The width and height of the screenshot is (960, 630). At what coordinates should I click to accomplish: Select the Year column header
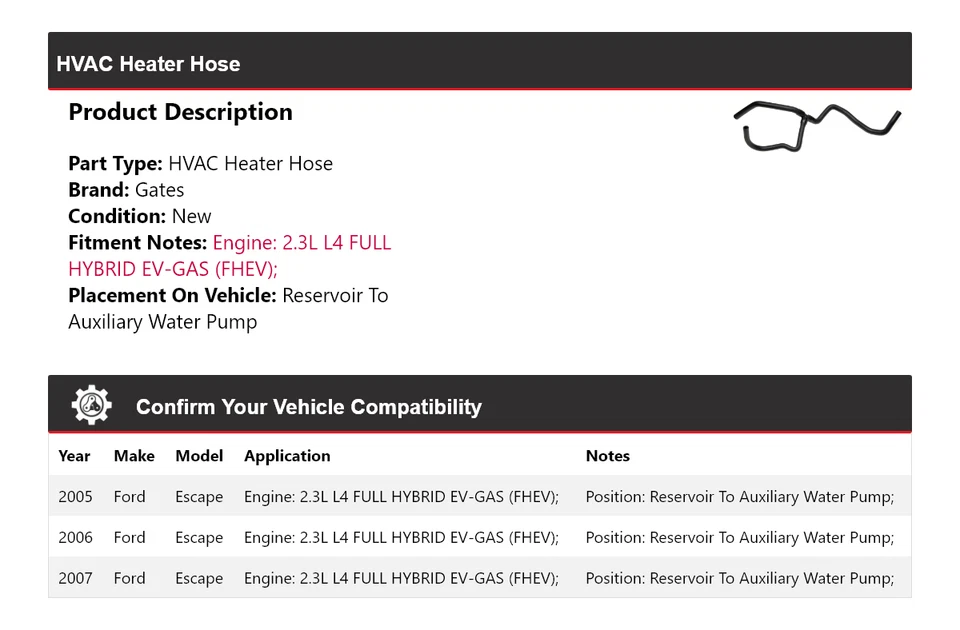pyautogui.click(x=74, y=455)
